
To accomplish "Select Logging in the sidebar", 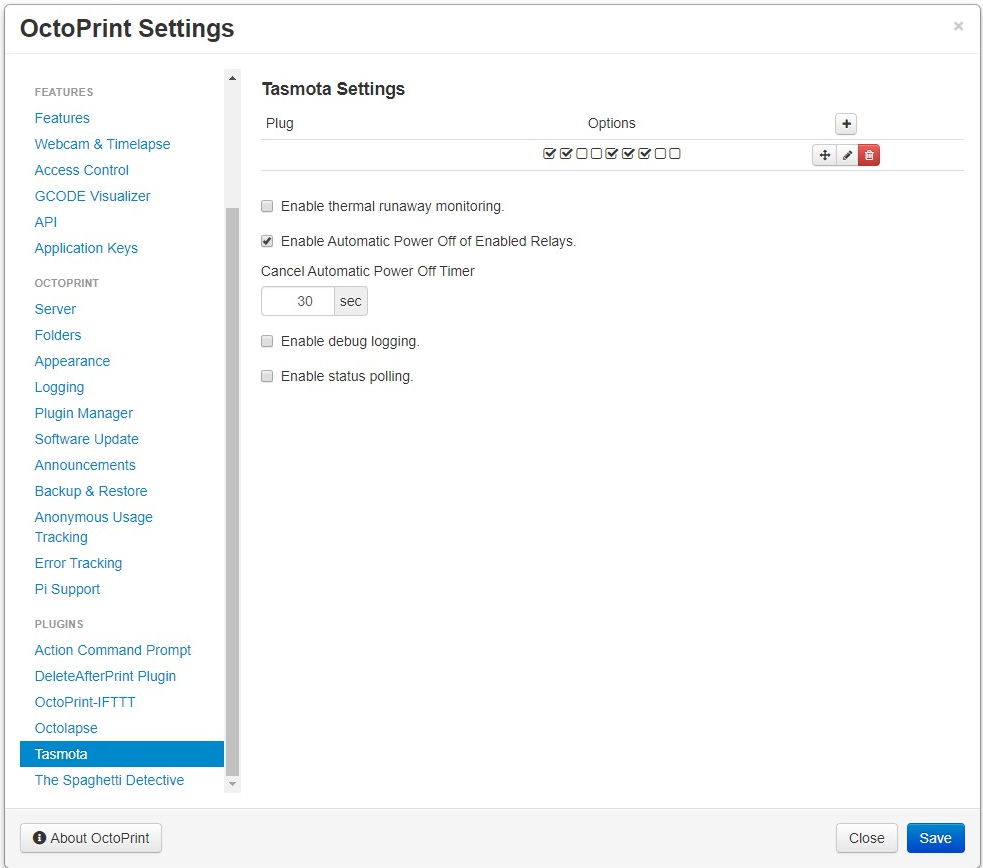I will [59, 387].
